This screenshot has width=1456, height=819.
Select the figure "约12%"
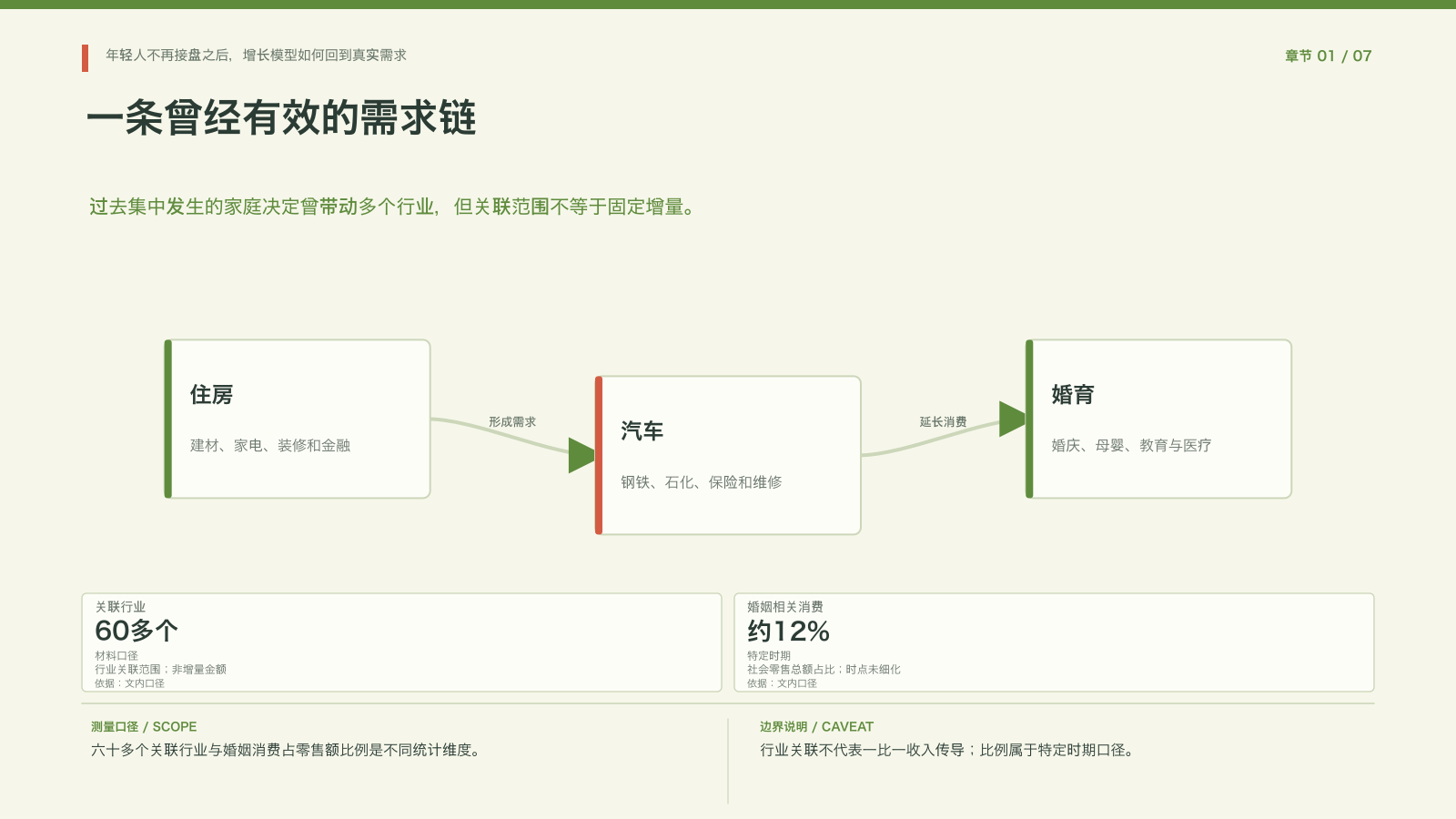pyautogui.click(x=789, y=631)
